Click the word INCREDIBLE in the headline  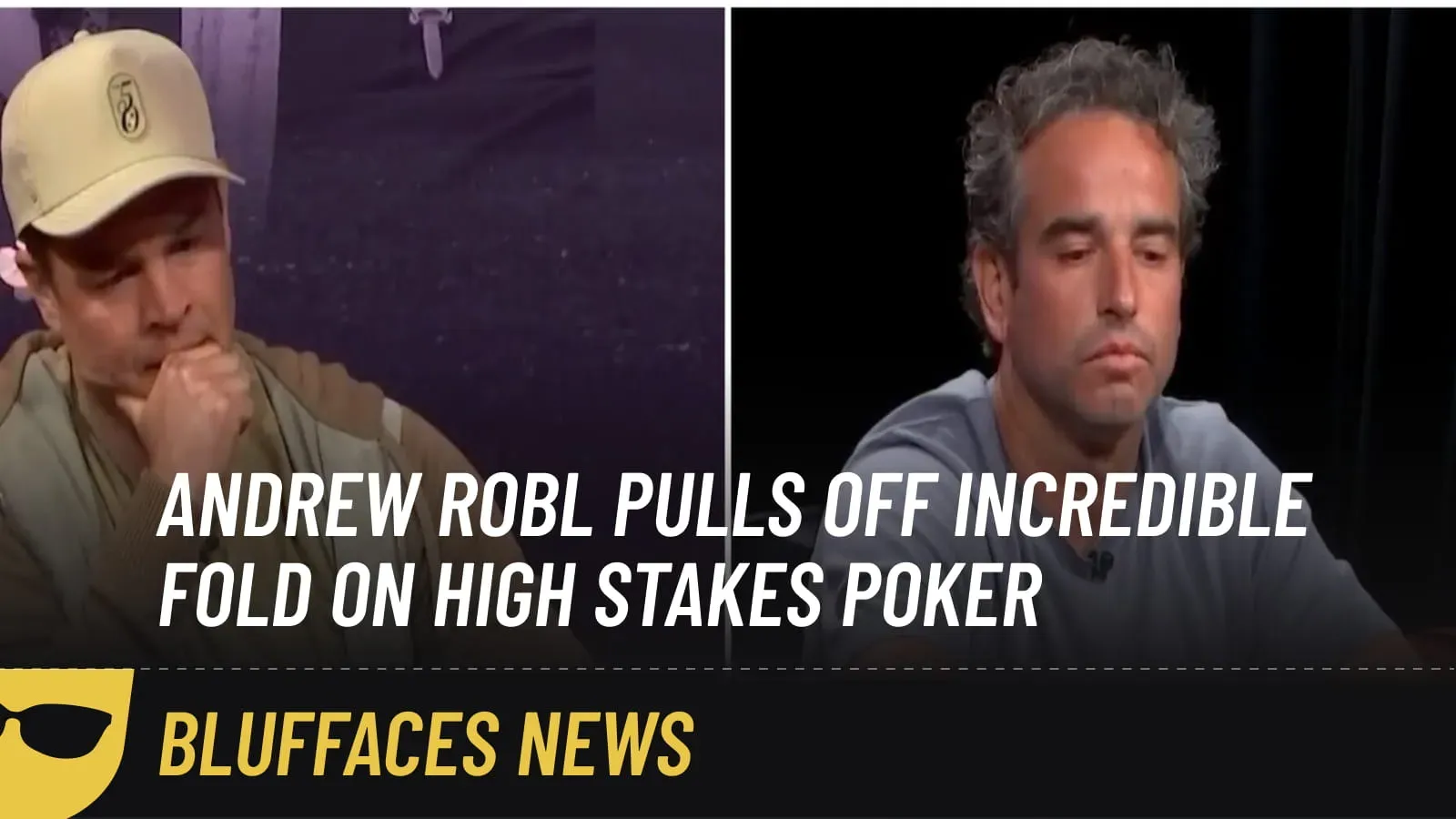pos(1131,506)
